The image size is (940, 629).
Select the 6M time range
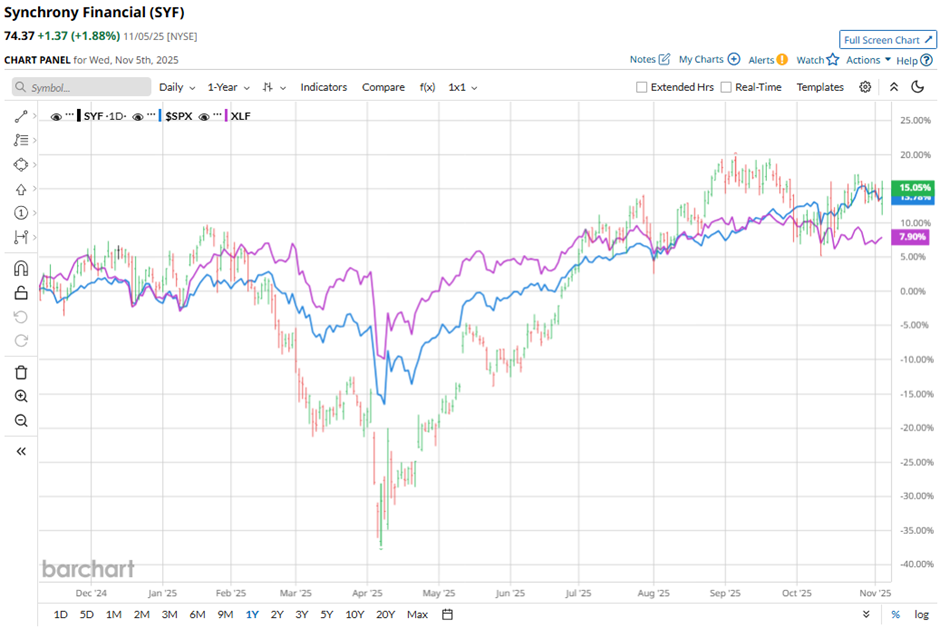(x=197, y=614)
